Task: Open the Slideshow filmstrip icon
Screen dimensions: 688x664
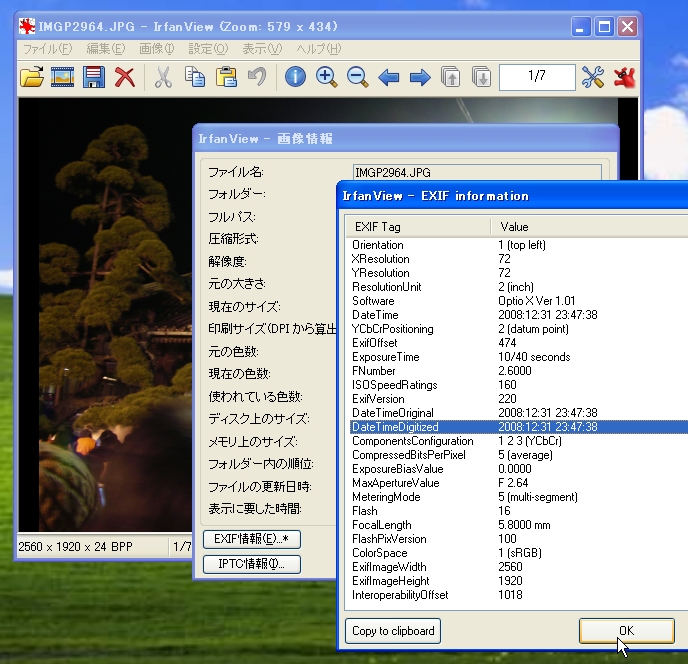Action: (63, 77)
